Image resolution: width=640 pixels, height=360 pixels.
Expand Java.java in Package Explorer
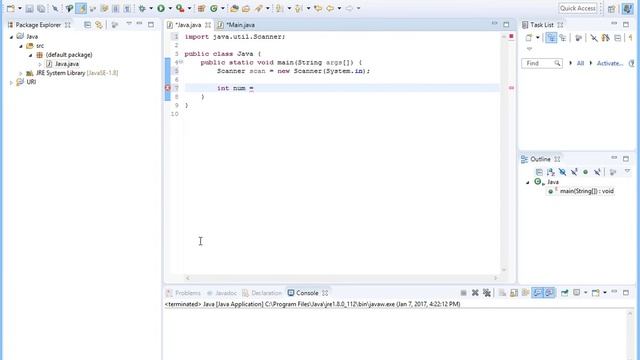(40, 64)
